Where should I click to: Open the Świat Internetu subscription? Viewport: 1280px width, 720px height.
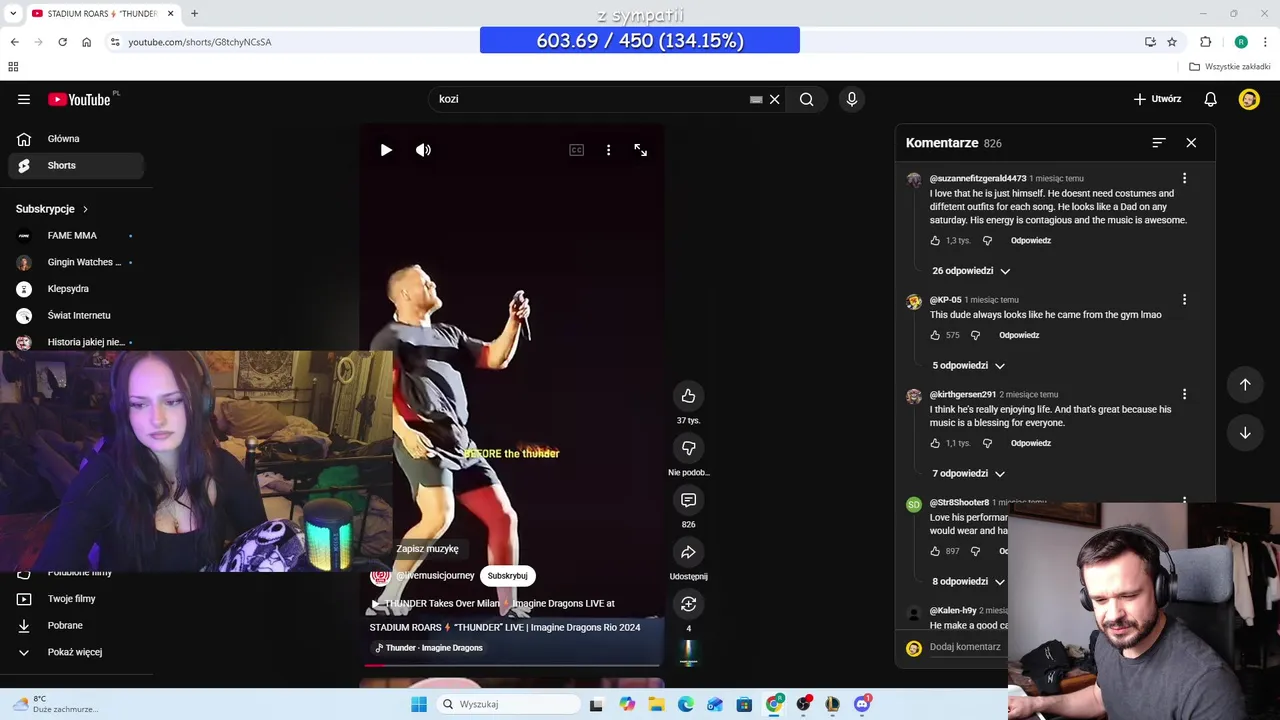pos(76,316)
